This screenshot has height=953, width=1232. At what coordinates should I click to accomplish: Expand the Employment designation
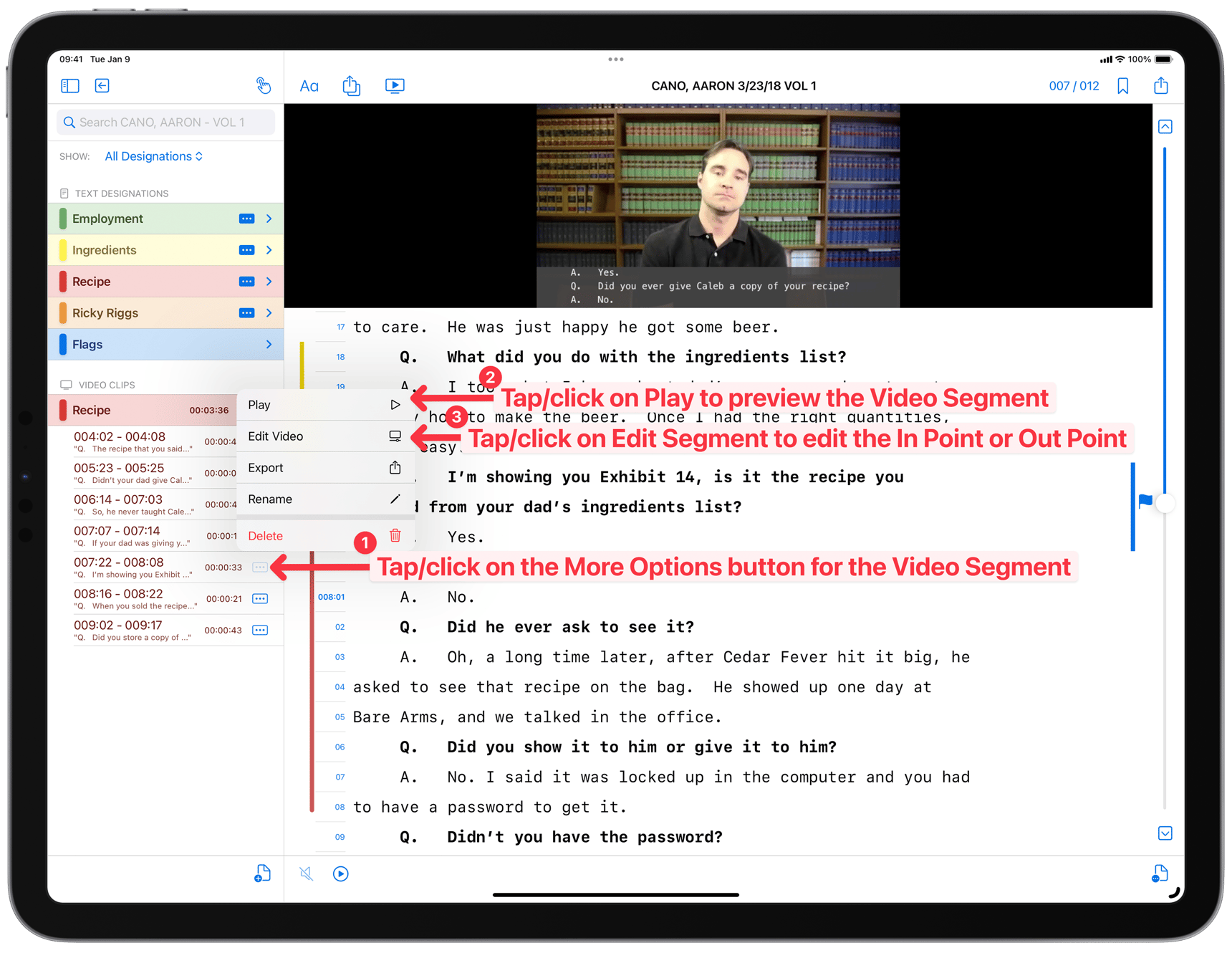269,218
